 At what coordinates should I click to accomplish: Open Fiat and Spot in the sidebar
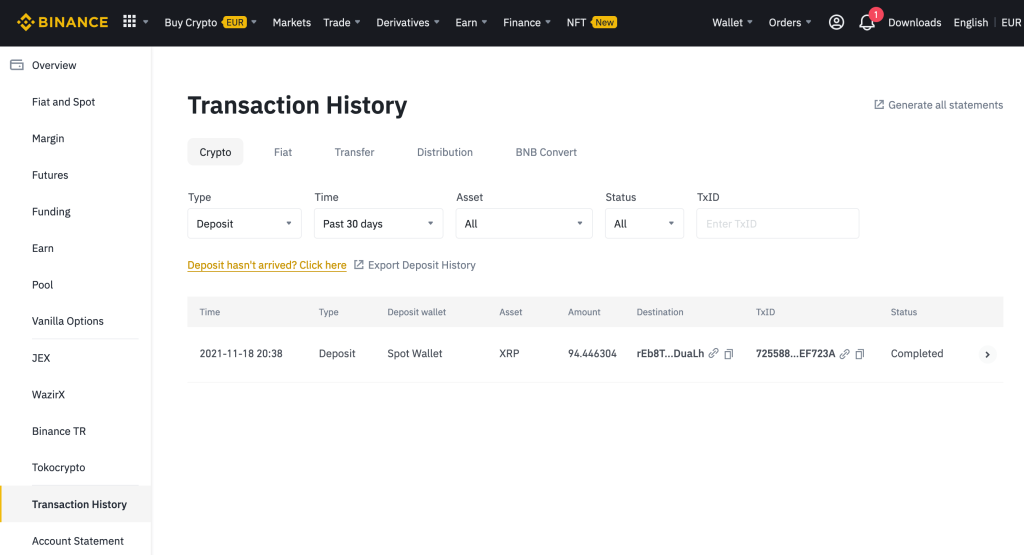[63, 102]
